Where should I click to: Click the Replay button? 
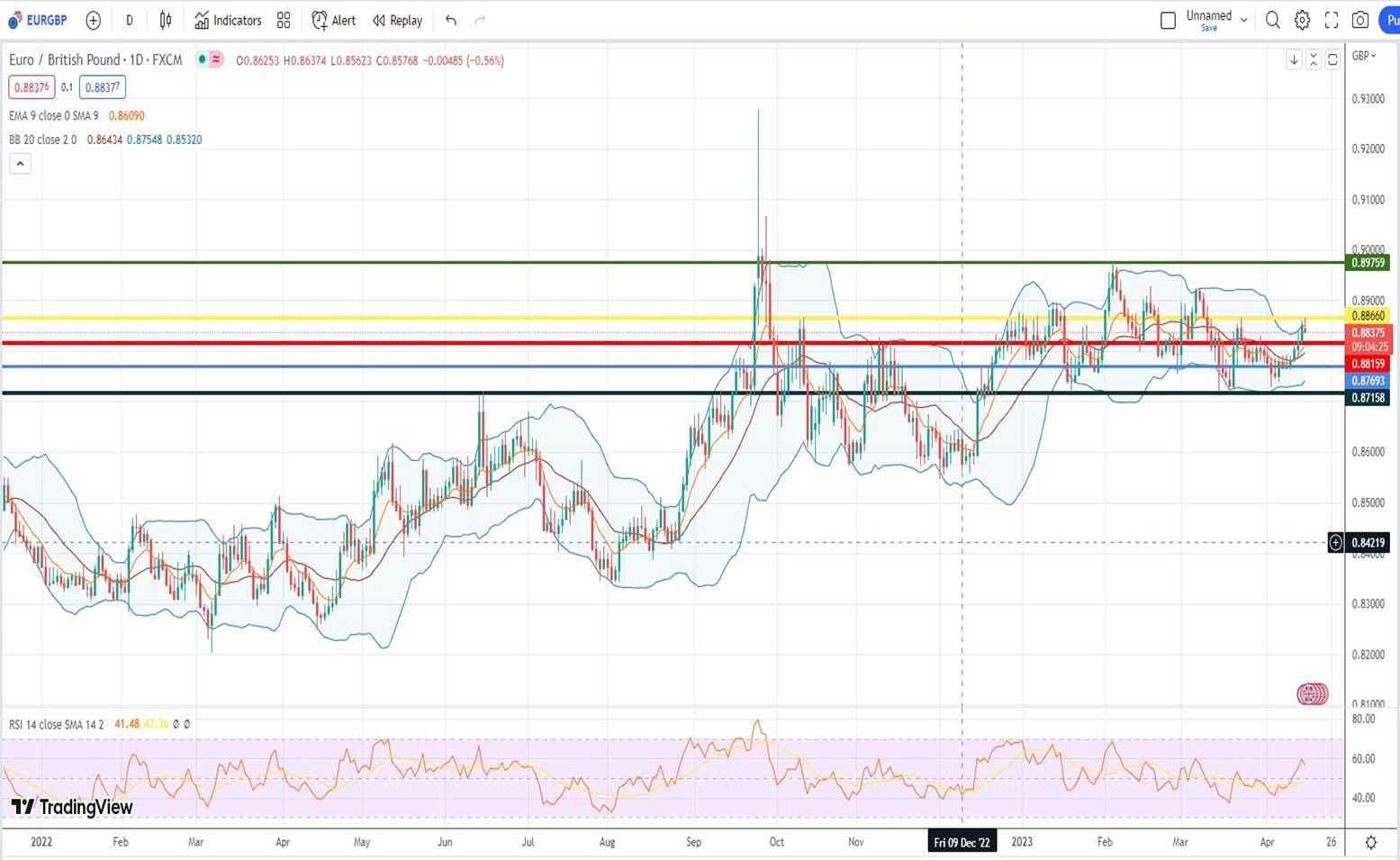click(397, 20)
